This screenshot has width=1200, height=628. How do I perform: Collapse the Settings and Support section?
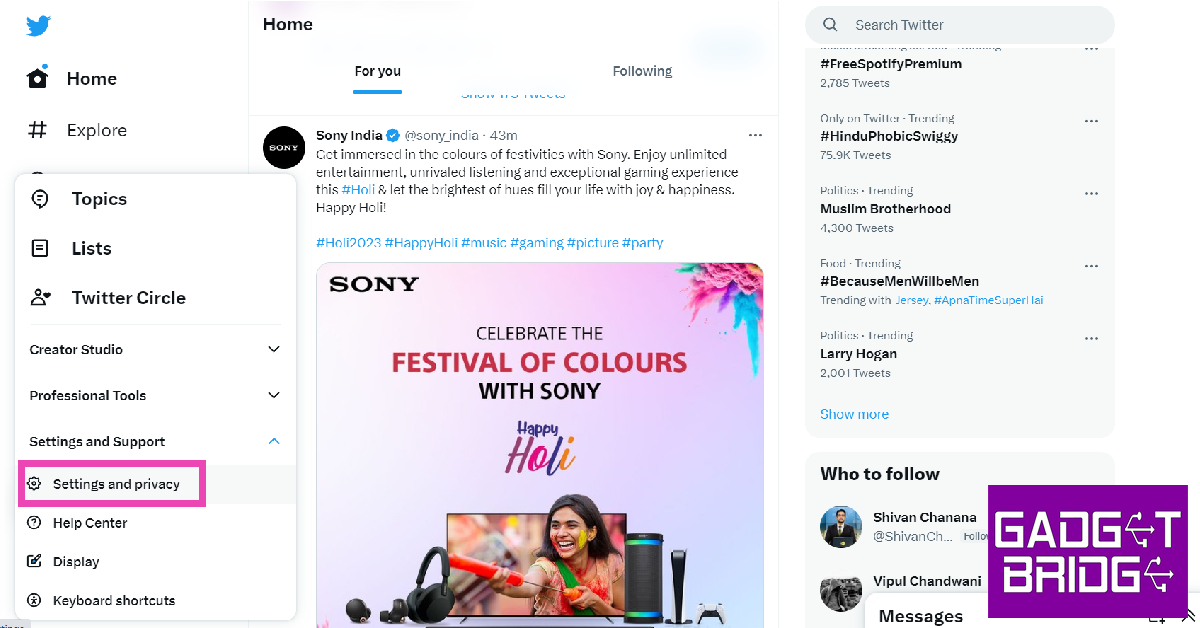click(x=274, y=441)
